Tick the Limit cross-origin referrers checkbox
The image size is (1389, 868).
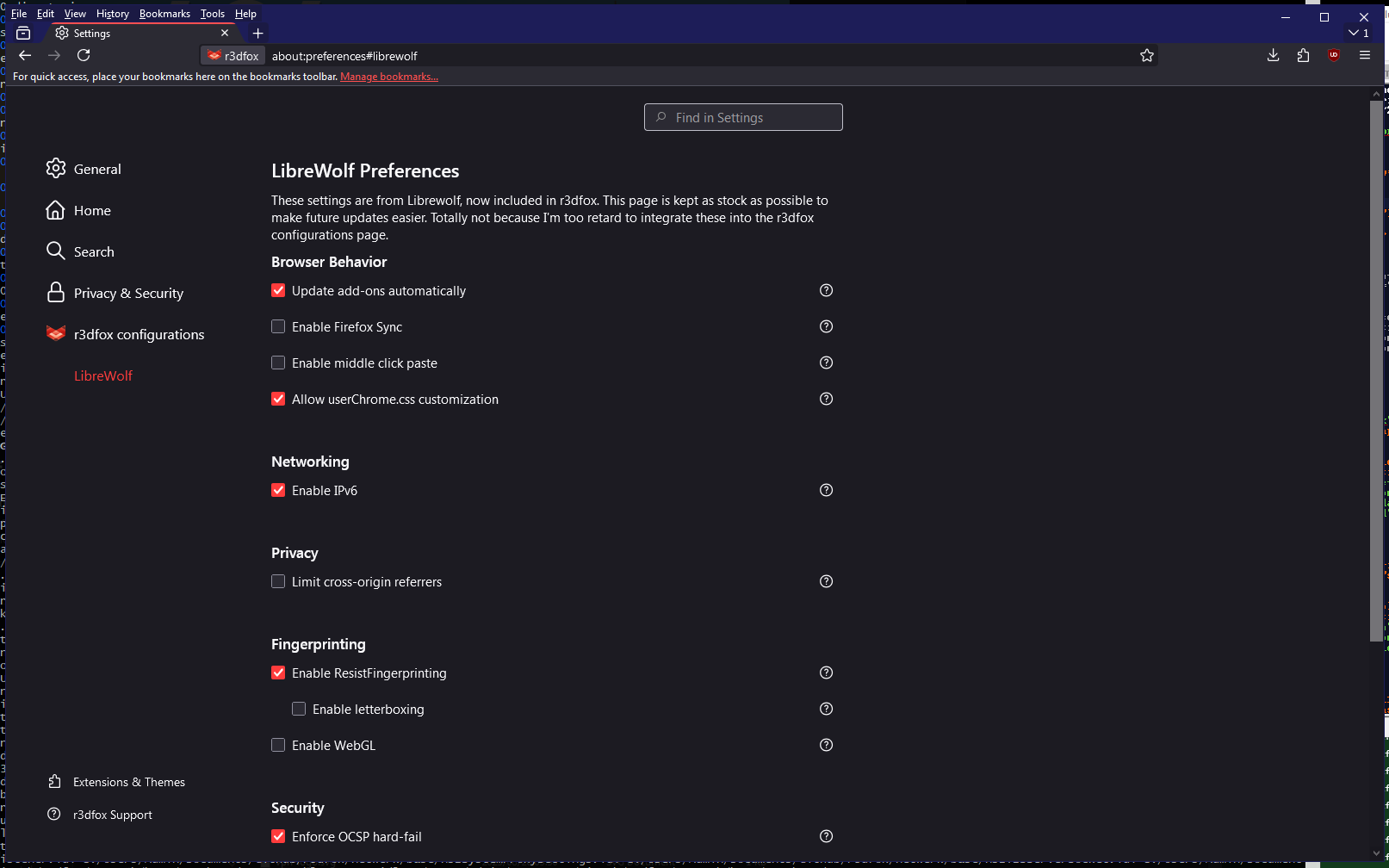pyautogui.click(x=278, y=581)
